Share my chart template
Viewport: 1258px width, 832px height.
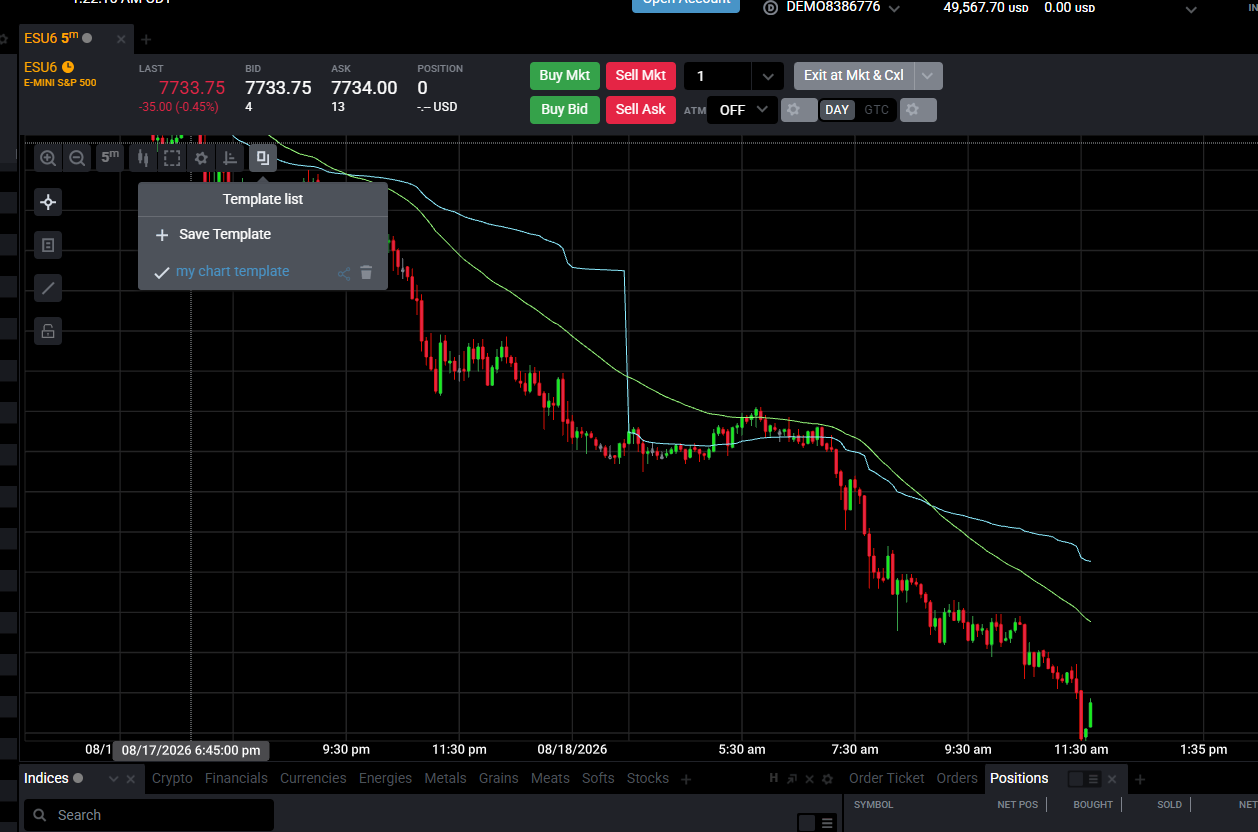(344, 273)
